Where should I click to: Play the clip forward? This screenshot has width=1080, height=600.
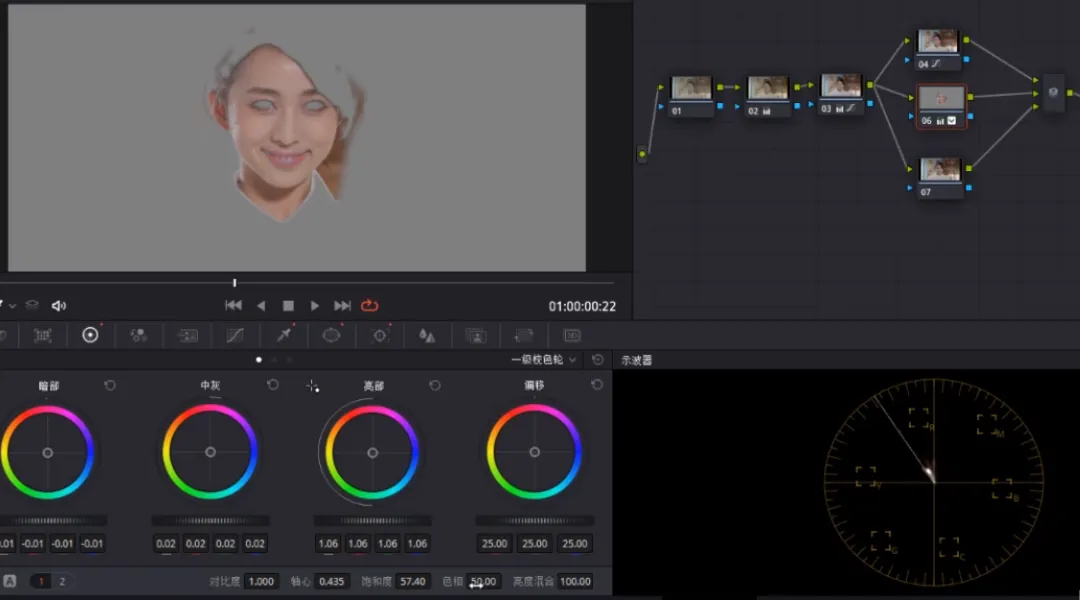tap(315, 305)
